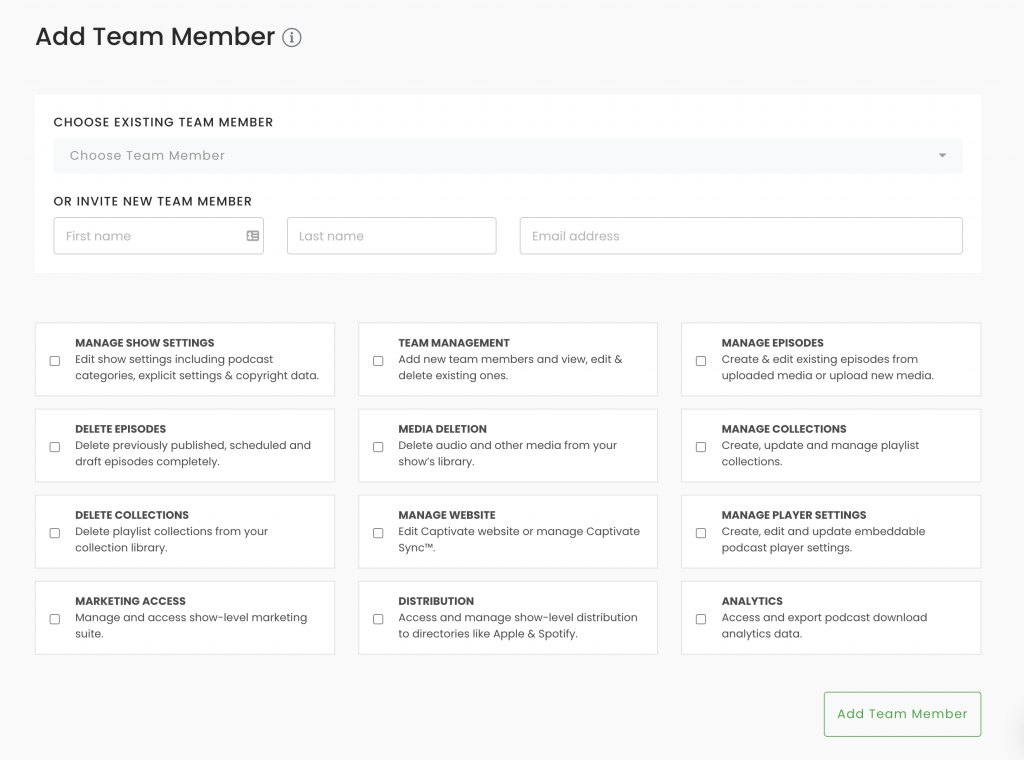Image resolution: width=1024 pixels, height=760 pixels.
Task: Enable Manage Player Settings permission
Action: 701,533
